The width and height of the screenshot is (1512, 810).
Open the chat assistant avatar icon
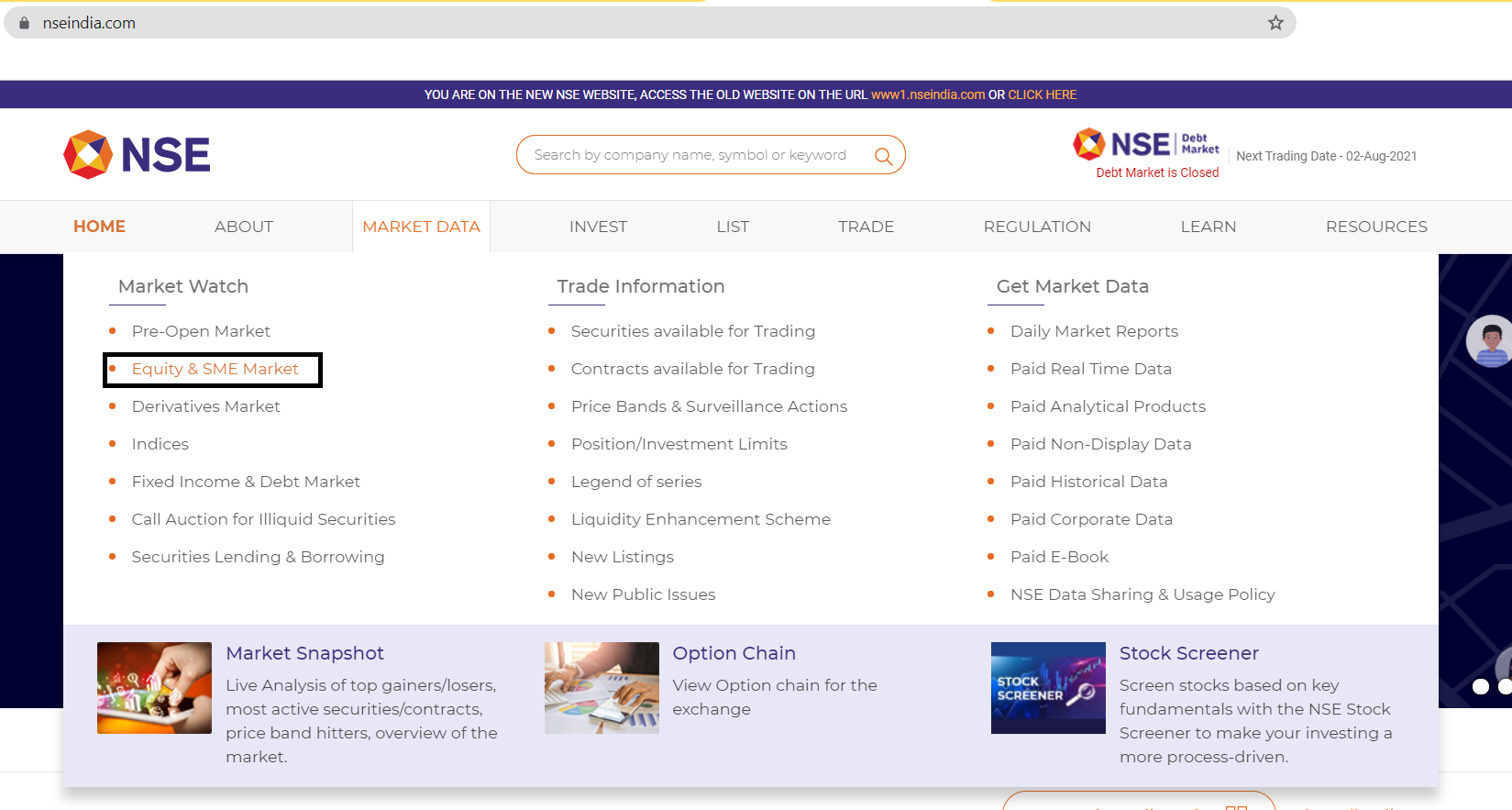point(1490,340)
